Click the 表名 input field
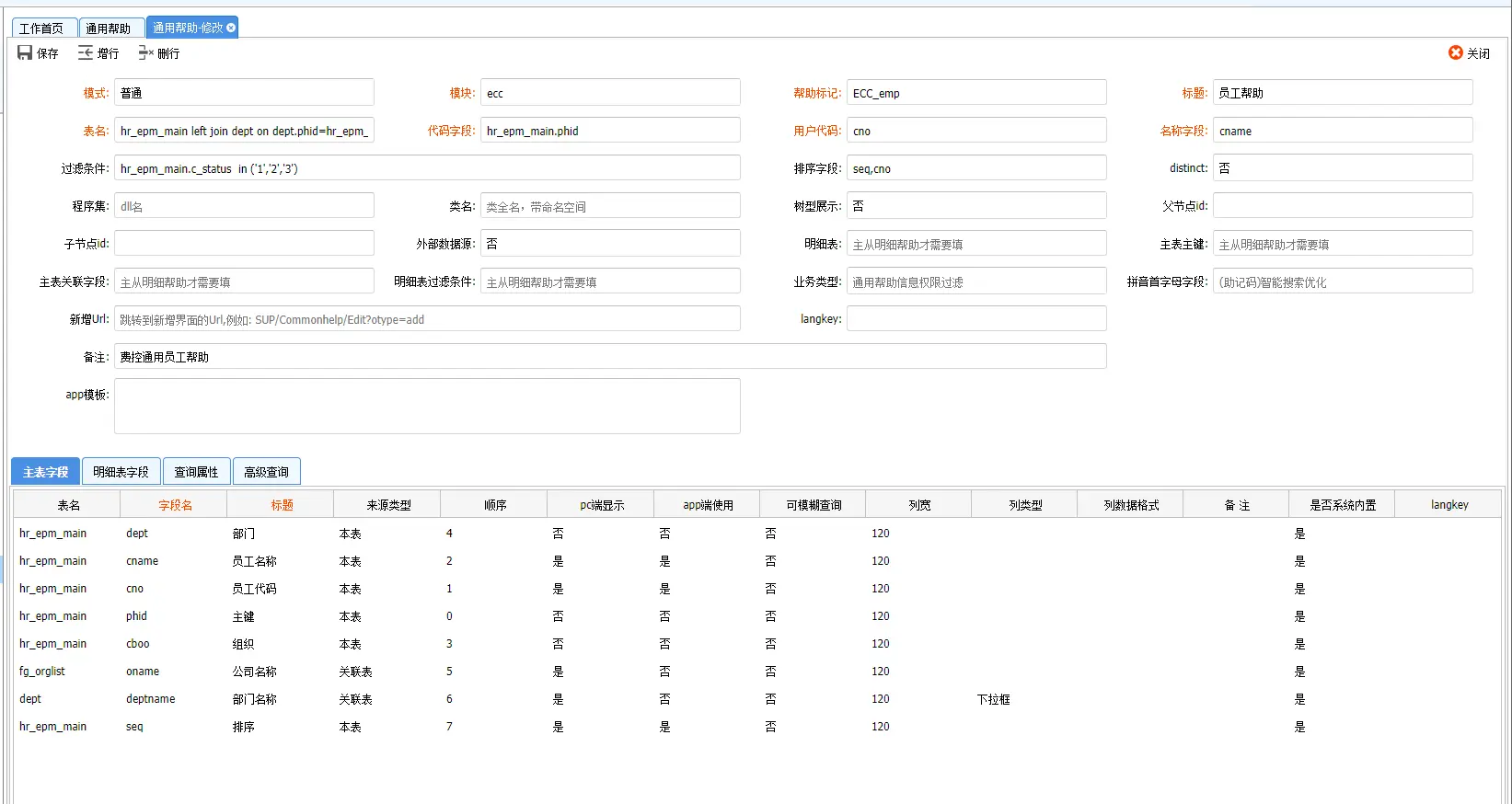 pos(244,130)
